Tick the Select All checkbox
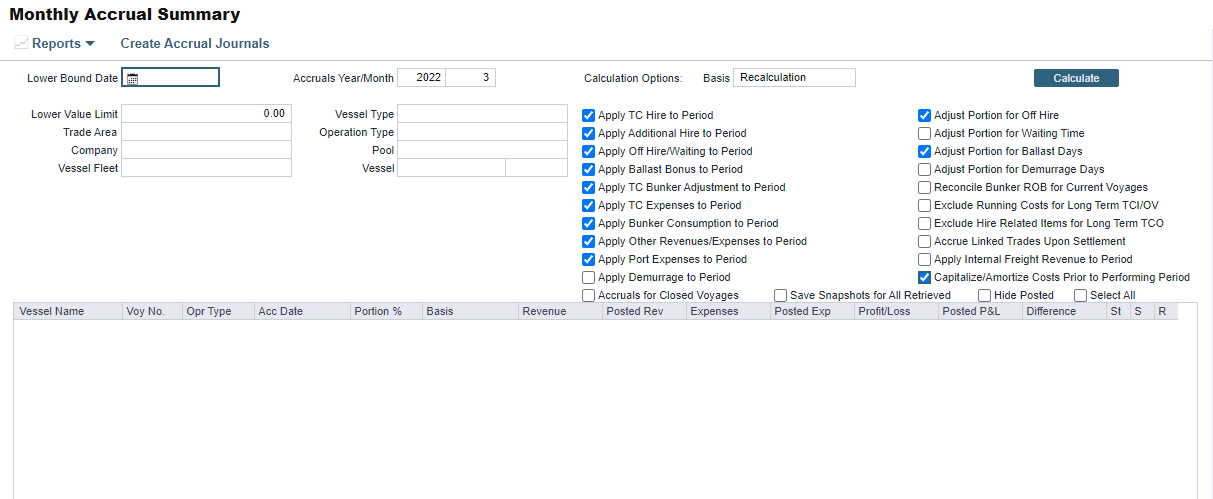1213x499 pixels. [1081, 296]
